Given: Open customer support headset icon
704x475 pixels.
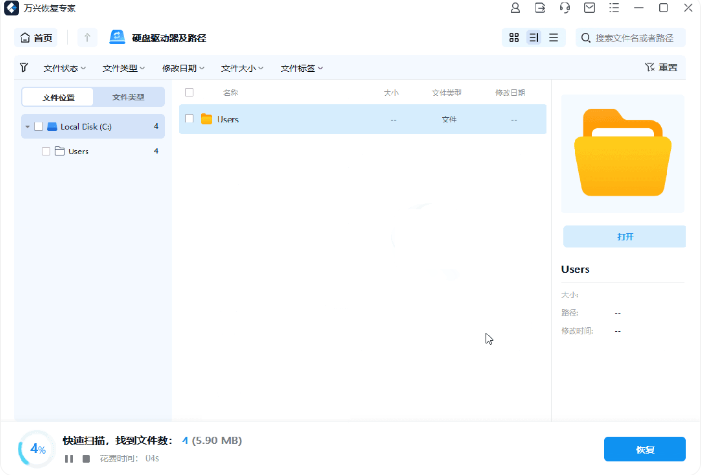Looking at the screenshot, I should click(x=565, y=8).
